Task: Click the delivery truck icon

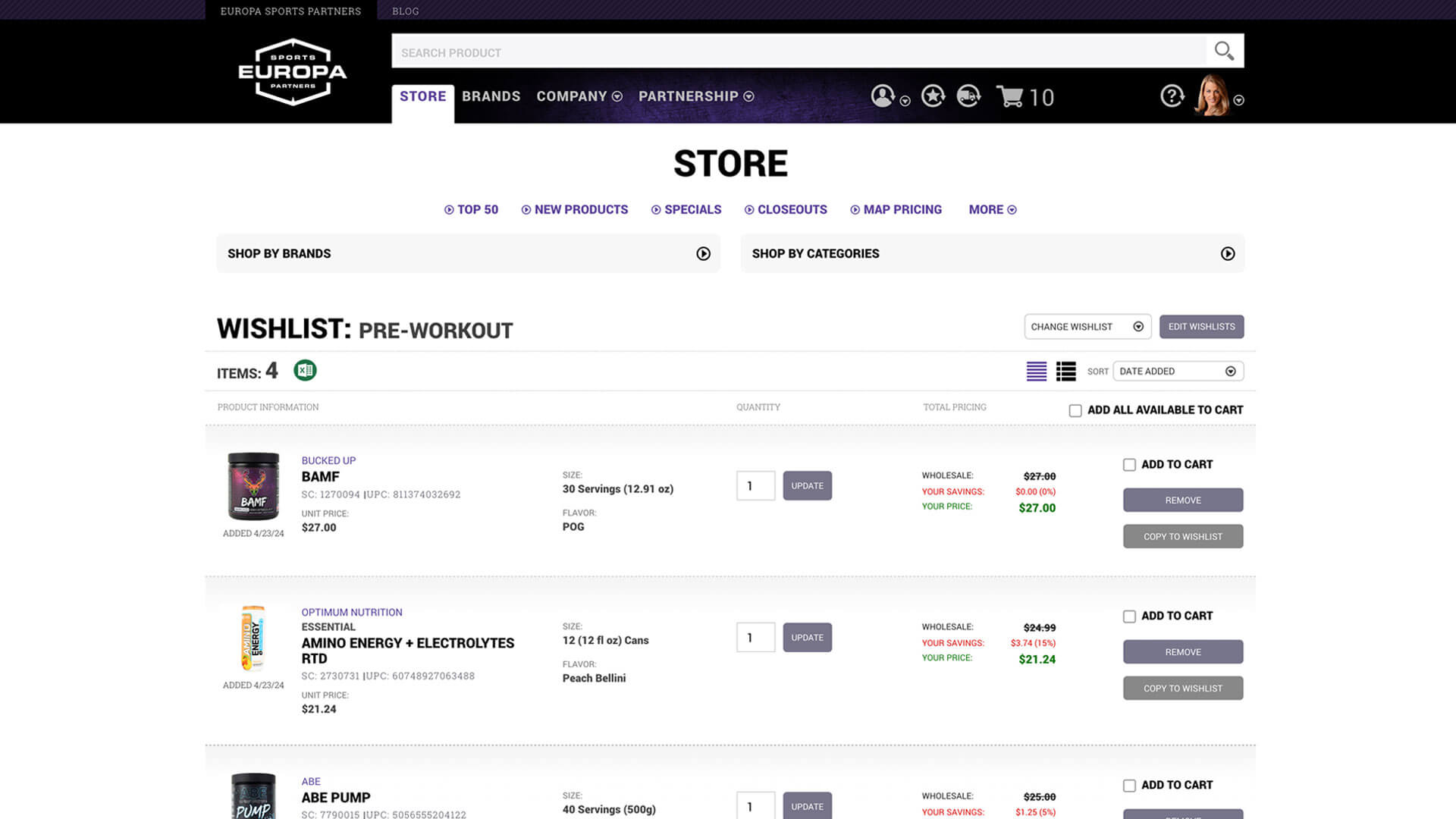Action: [x=968, y=96]
